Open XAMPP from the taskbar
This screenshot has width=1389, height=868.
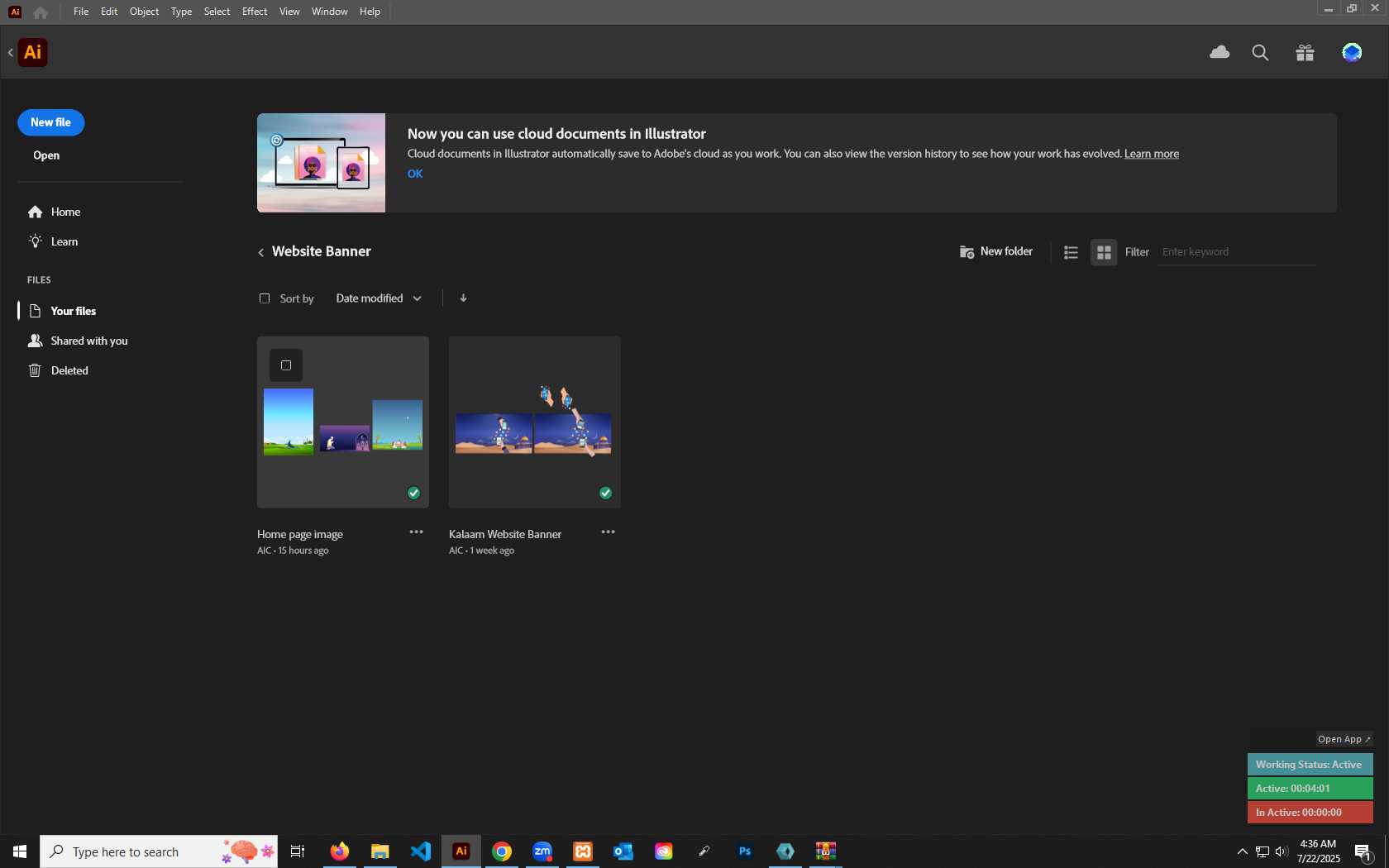583,851
